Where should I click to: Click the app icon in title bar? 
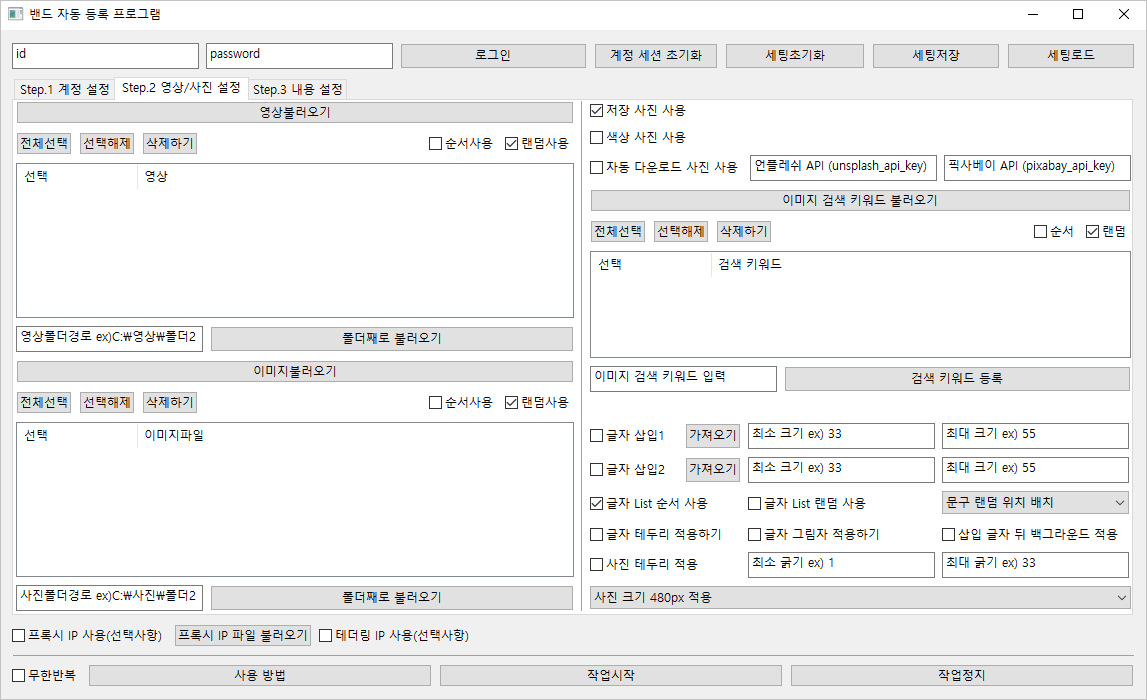[x=15, y=15]
